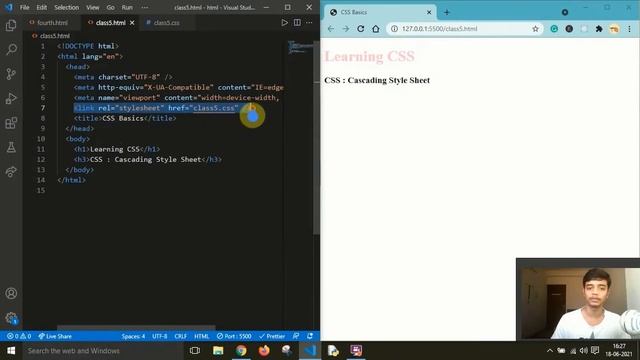640x360 pixels.
Task: Click the errors and warnings status item
Action: (x=19, y=336)
